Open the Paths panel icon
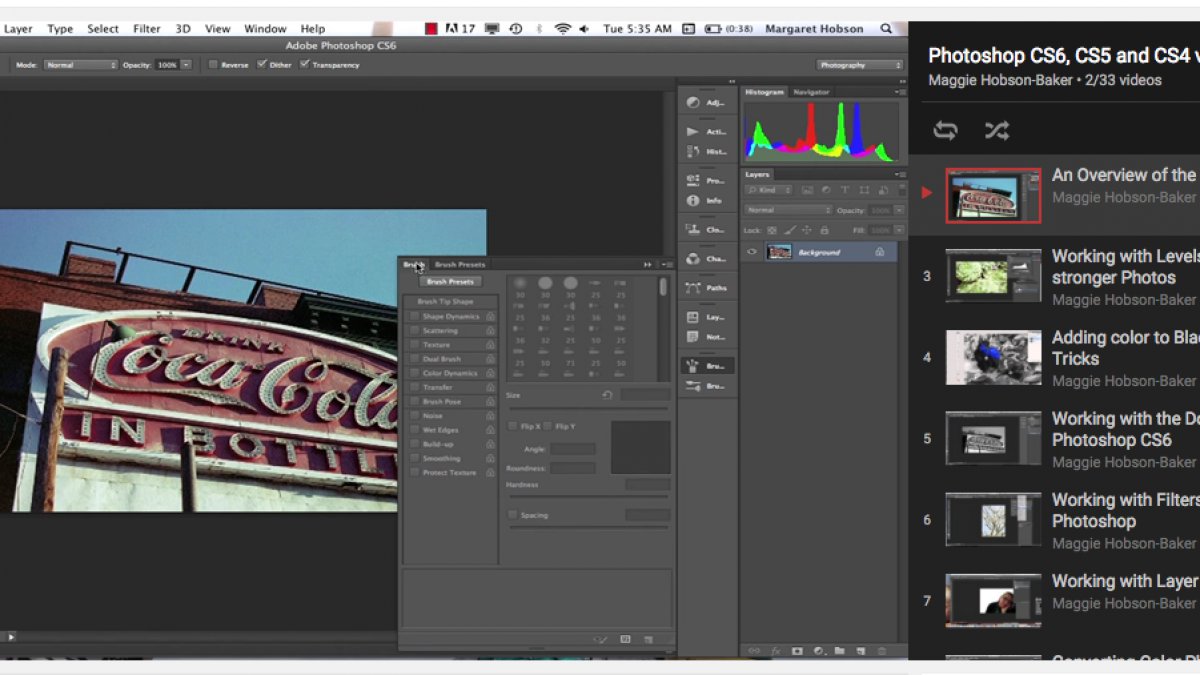Image resolution: width=1200 pixels, height=675 pixels. 694,288
